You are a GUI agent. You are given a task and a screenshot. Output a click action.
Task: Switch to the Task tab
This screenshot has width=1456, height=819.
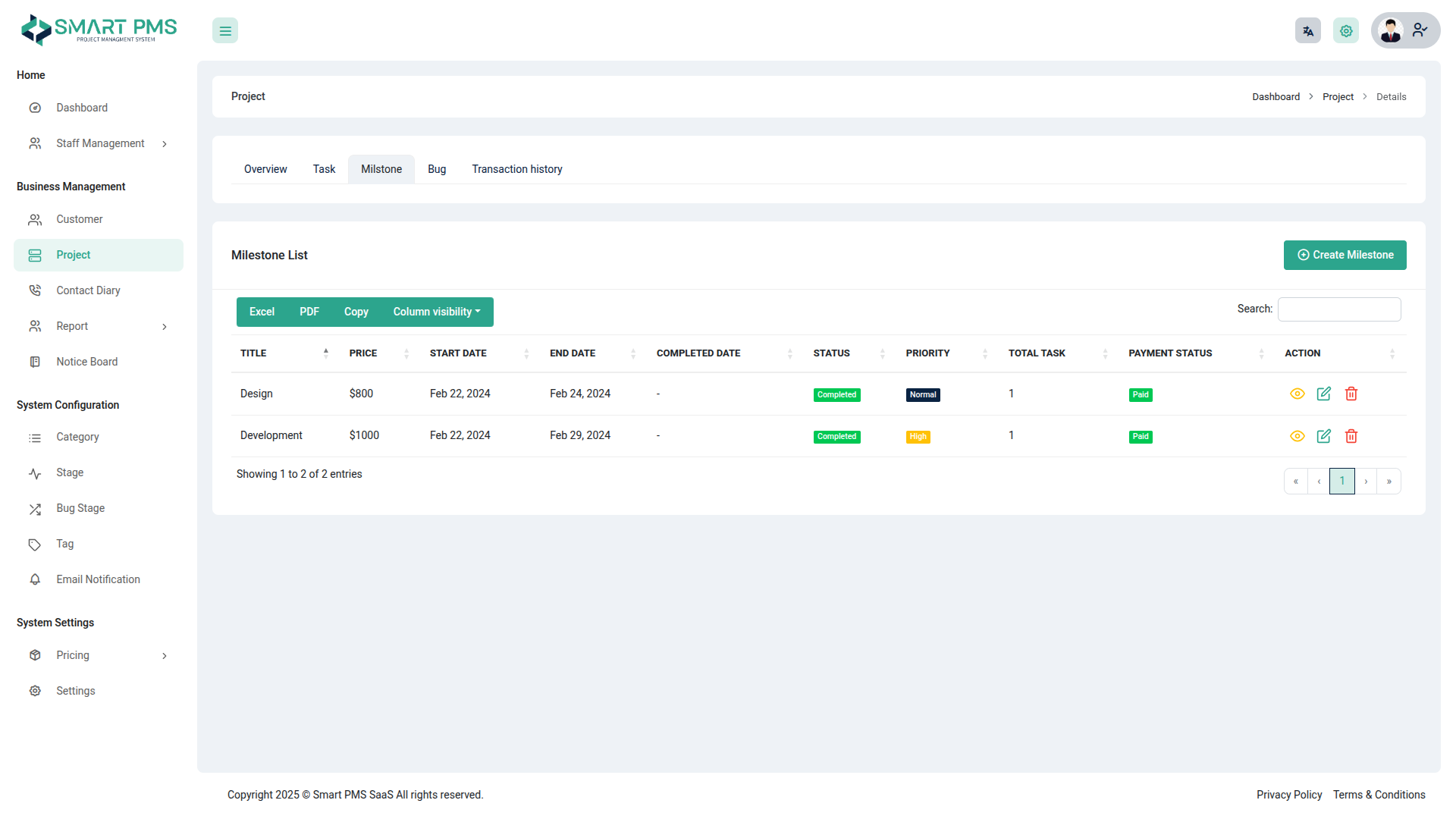tap(324, 169)
